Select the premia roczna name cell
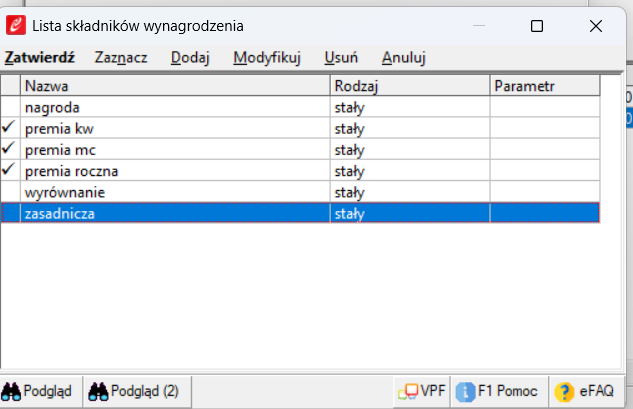 (175, 170)
